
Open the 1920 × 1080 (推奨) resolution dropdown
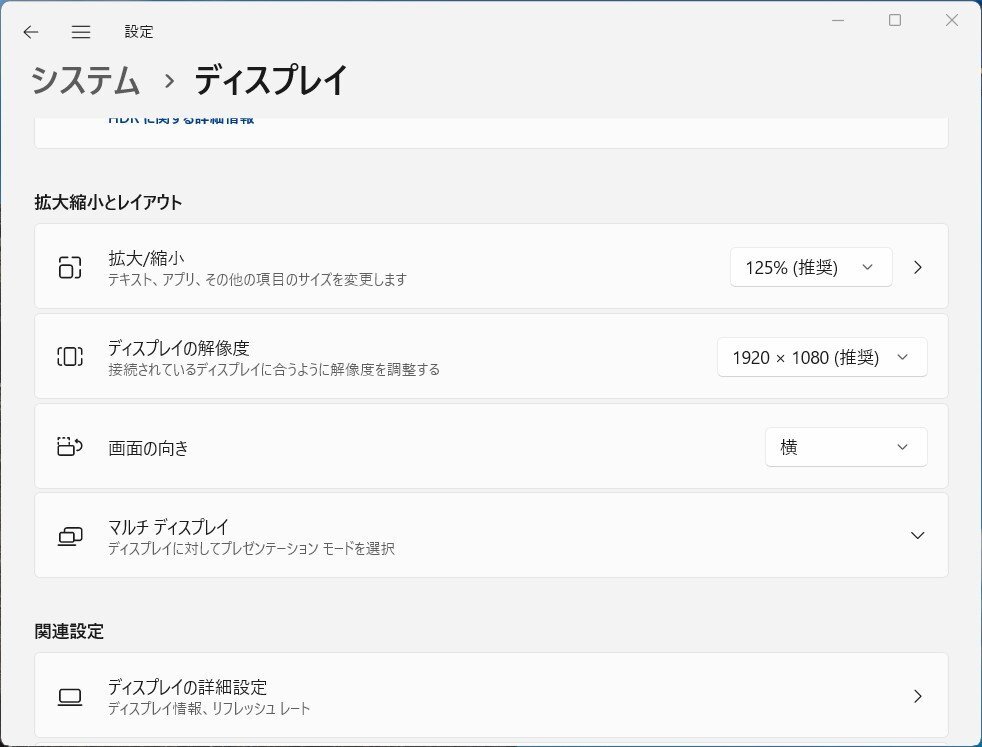[821, 357]
